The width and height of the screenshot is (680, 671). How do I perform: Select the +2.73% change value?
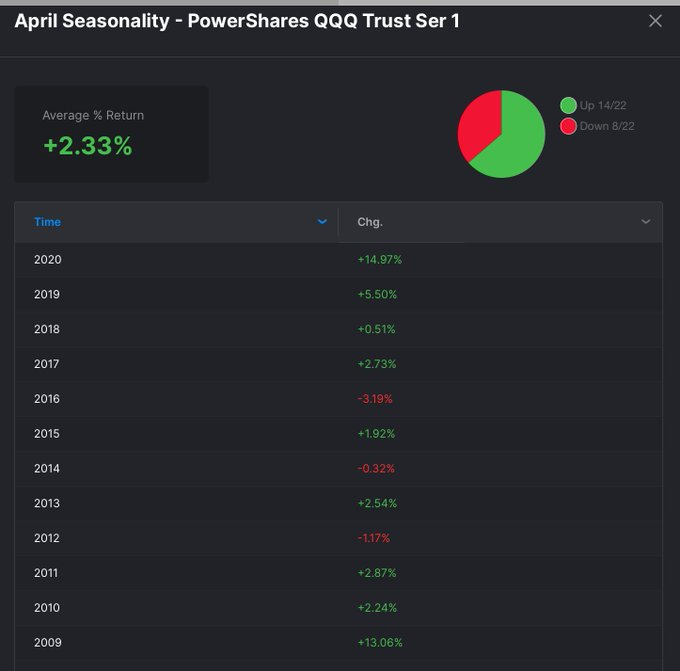[376, 363]
